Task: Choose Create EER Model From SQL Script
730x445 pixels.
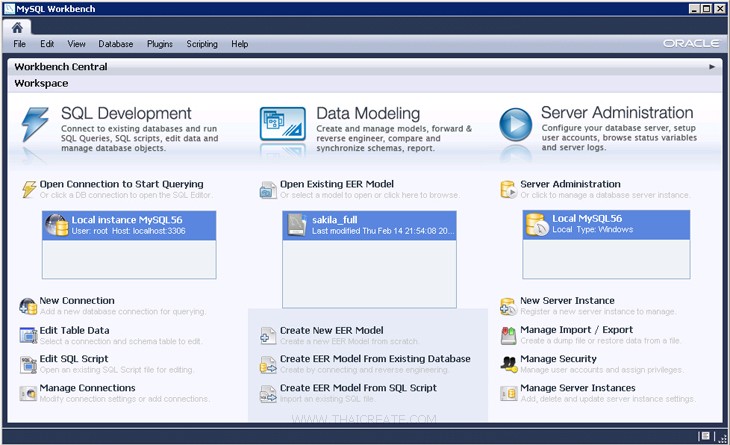Action: (358, 388)
